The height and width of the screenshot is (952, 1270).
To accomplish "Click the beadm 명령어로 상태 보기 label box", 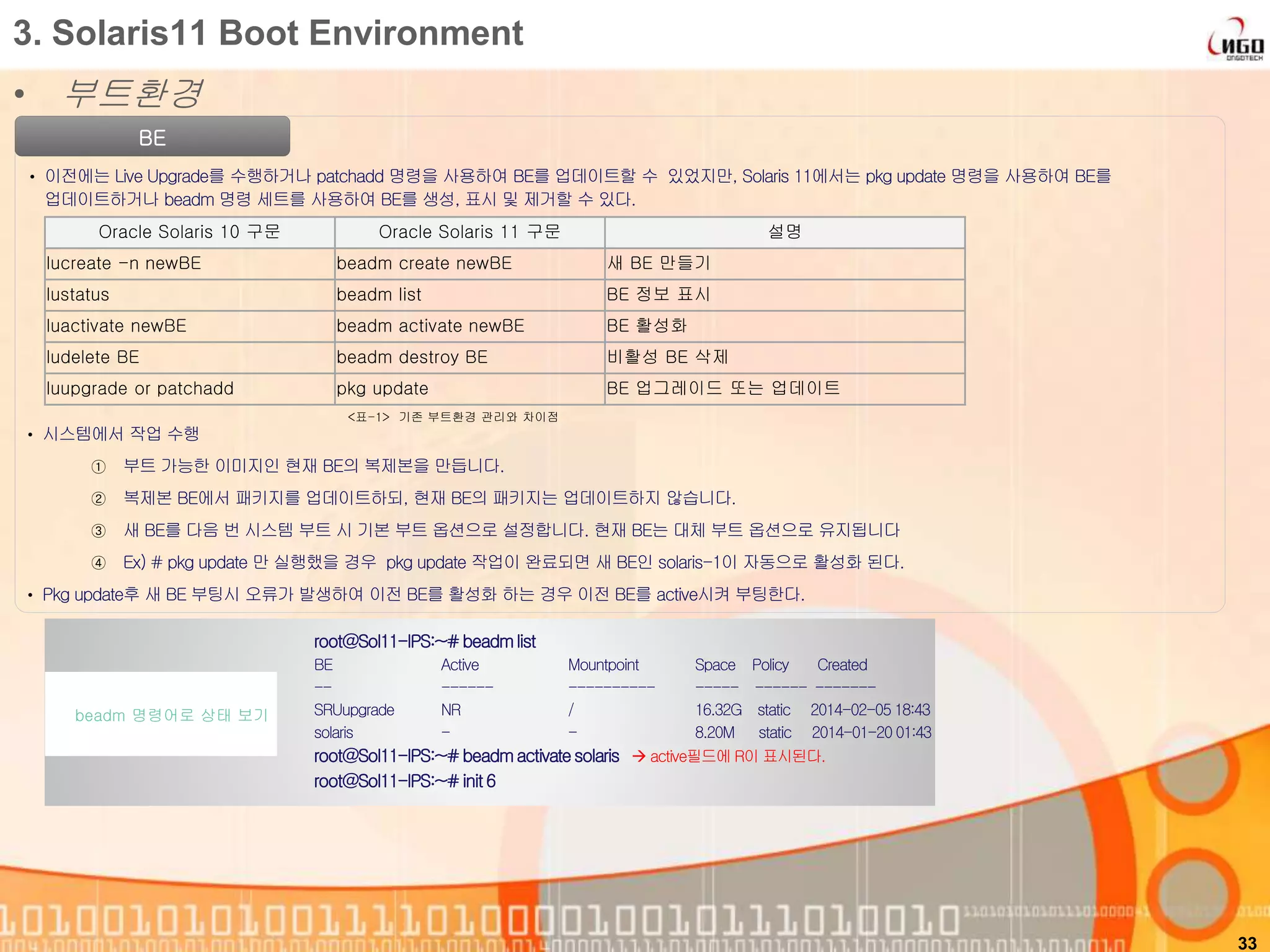I will coord(161,714).
